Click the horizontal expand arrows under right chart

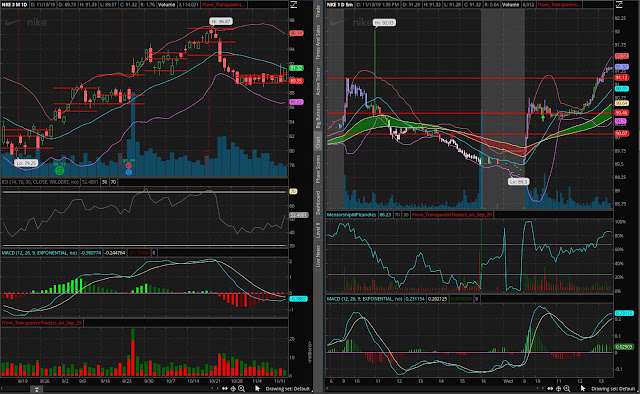click(x=550, y=388)
